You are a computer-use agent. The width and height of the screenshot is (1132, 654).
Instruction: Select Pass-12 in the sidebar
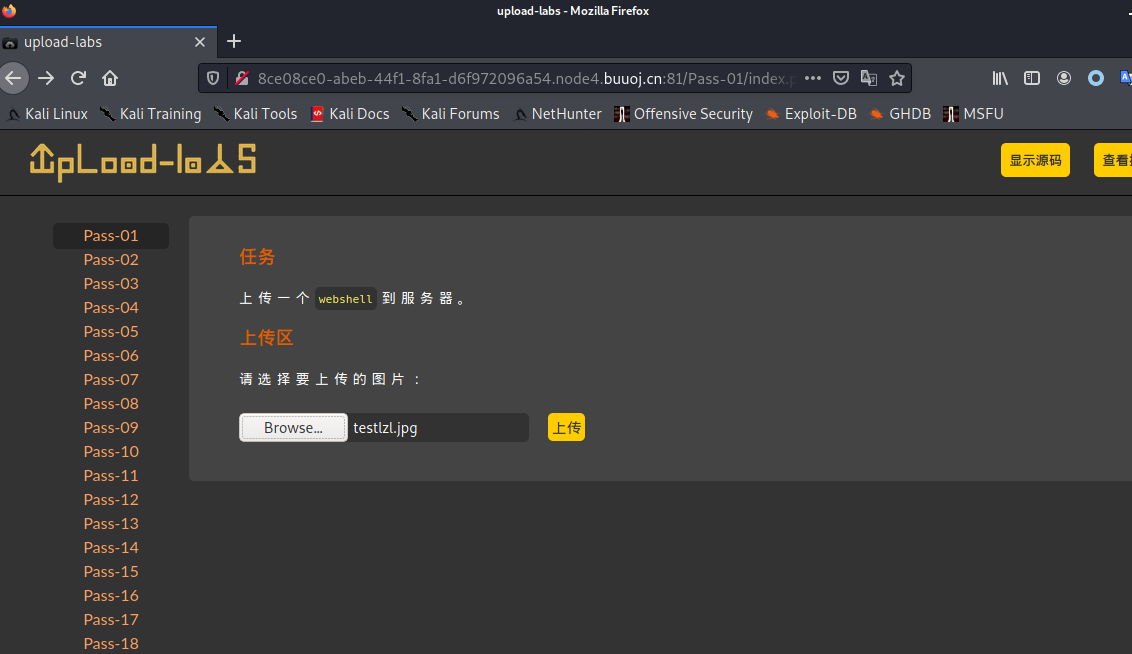[110, 500]
